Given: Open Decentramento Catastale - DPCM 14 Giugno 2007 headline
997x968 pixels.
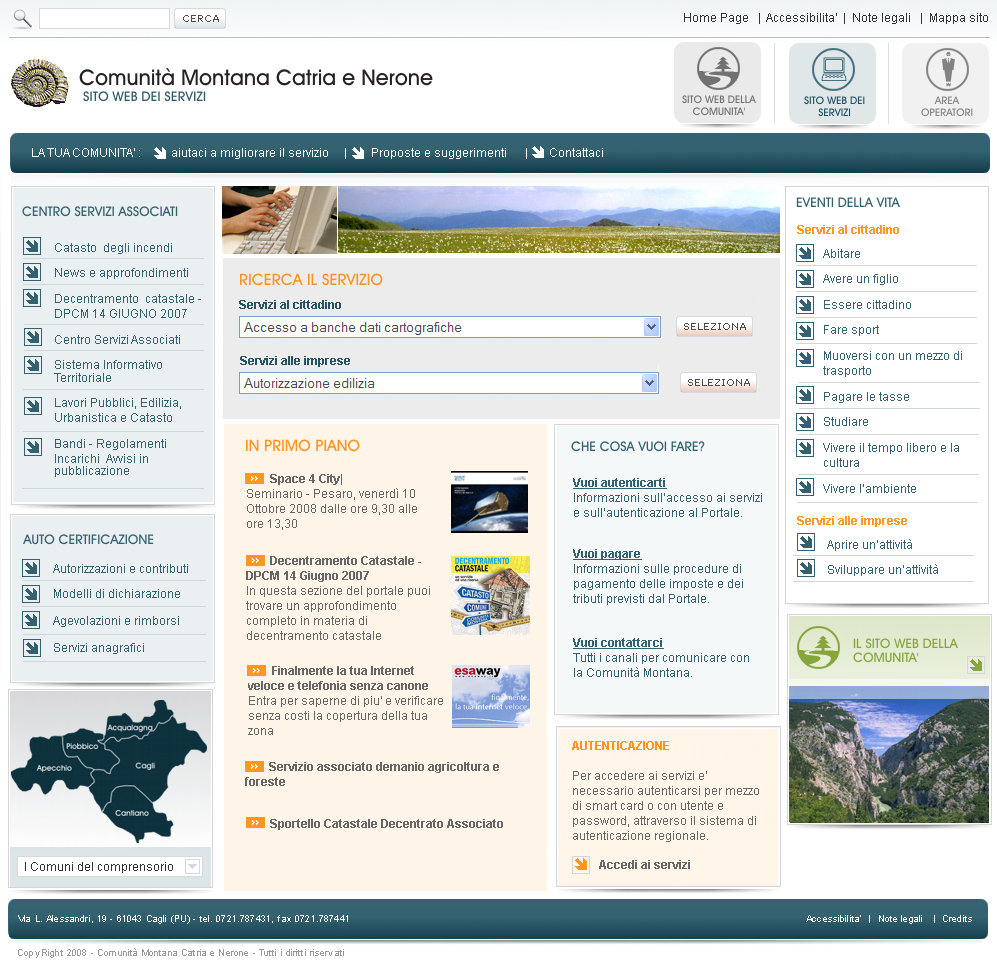Looking at the screenshot, I should click(x=333, y=568).
